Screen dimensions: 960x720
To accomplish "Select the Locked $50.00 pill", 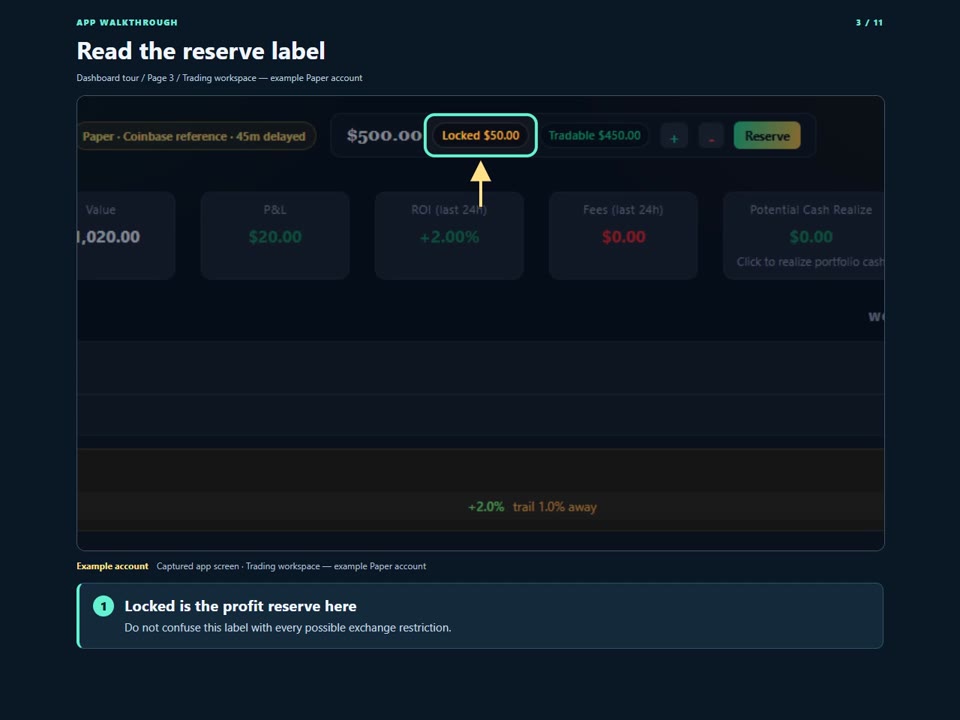I will [x=481, y=135].
